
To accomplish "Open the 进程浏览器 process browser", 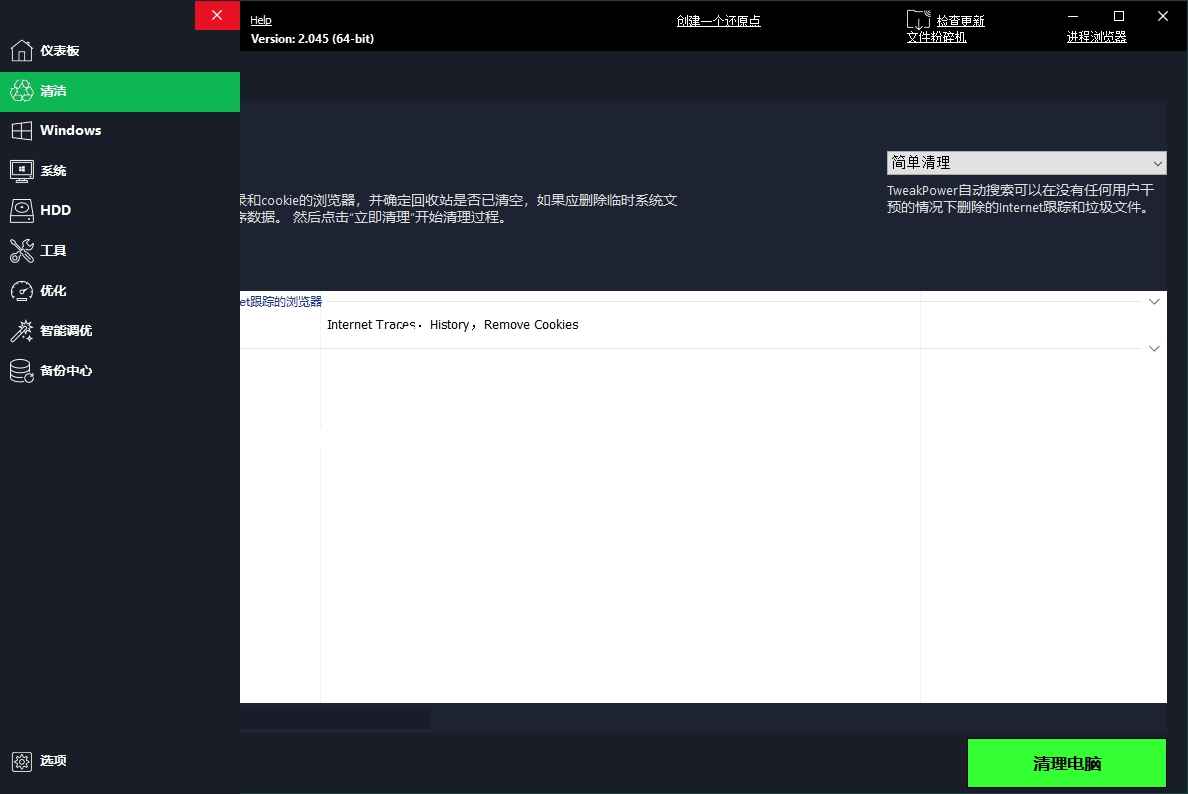I will click(1095, 38).
